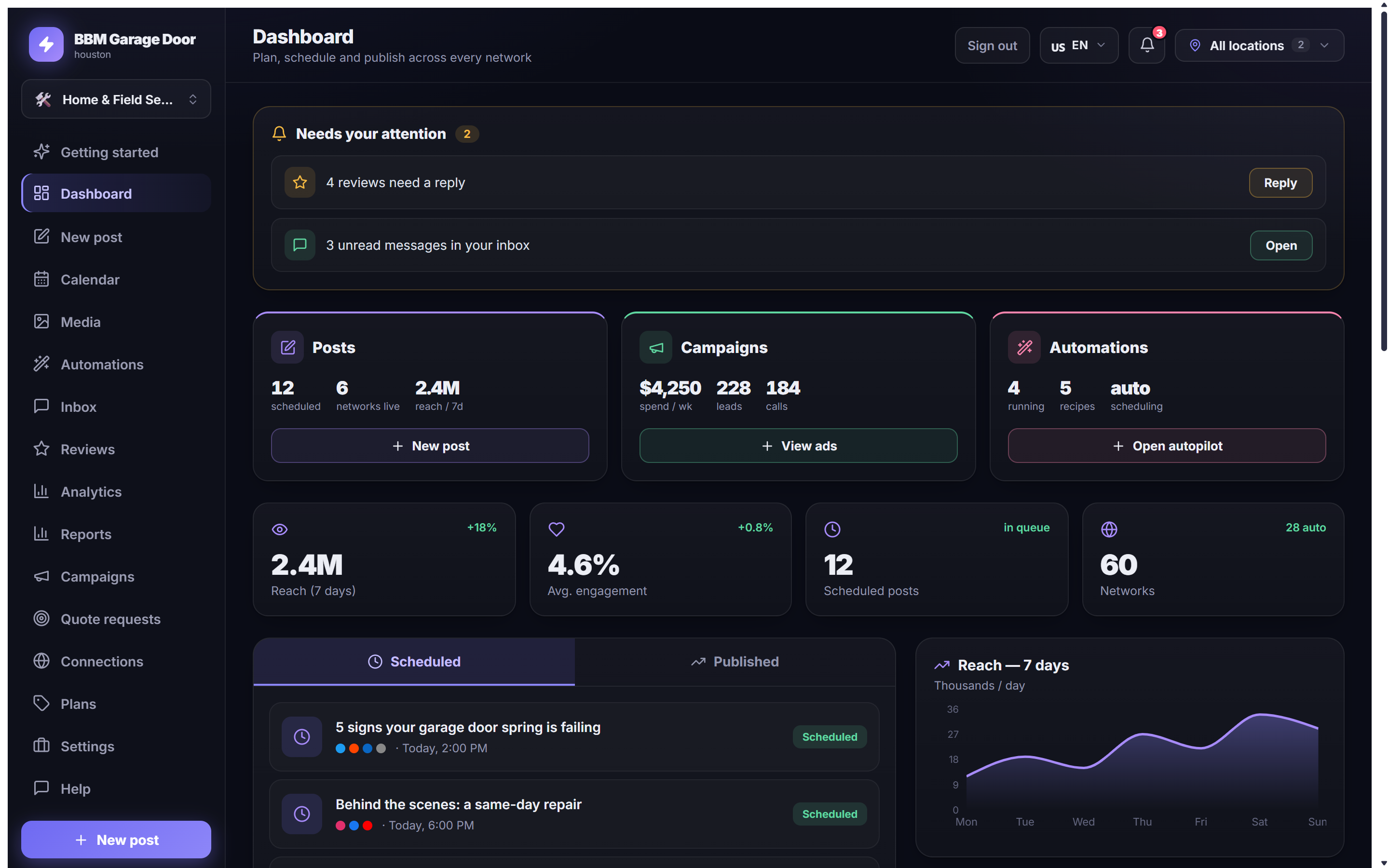Expand the All locations dropdown
Image resolution: width=1389 pixels, height=868 pixels.
1259,45
